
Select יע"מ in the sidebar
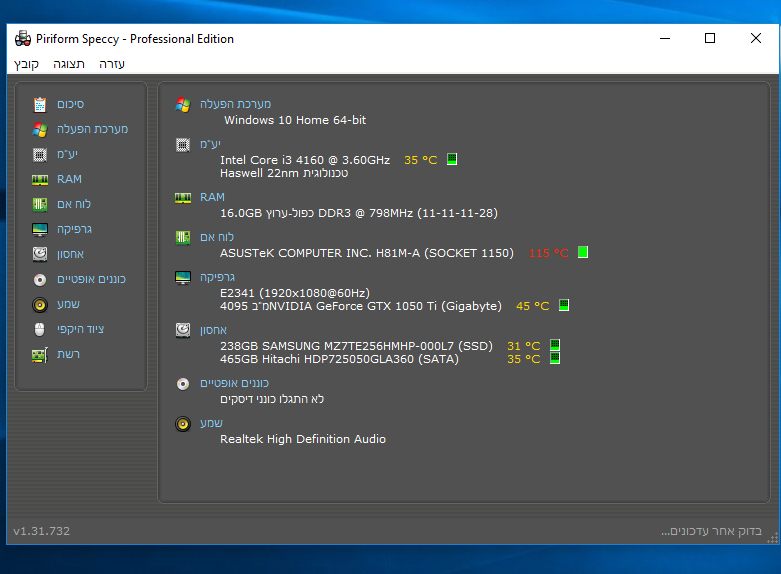pyautogui.click(x=67, y=154)
